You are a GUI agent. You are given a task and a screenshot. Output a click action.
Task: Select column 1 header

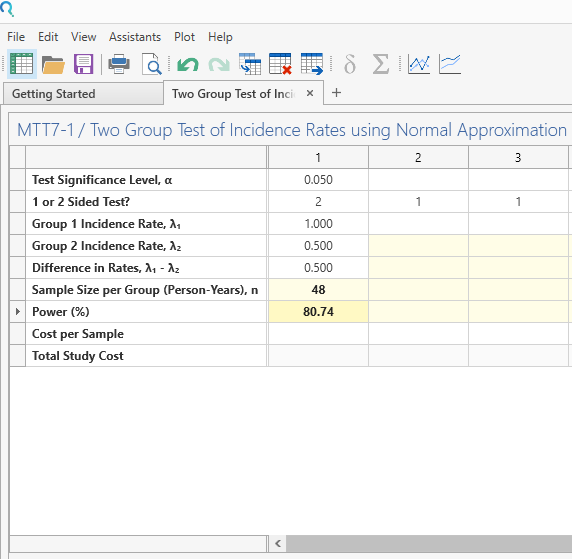[318, 158]
